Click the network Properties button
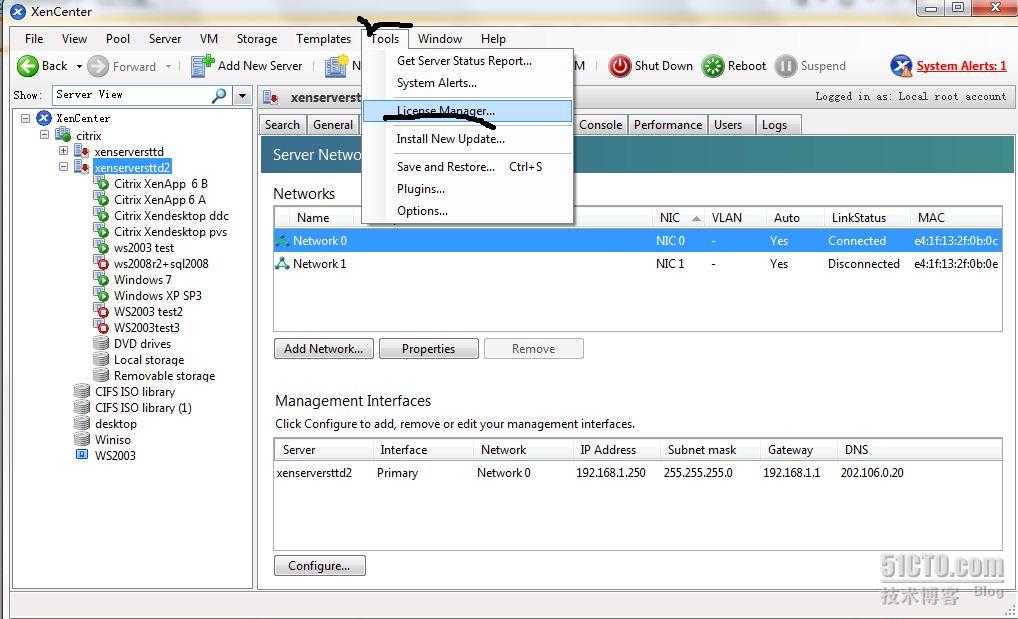Screen dimensions: 1018x619 [428, 349]
